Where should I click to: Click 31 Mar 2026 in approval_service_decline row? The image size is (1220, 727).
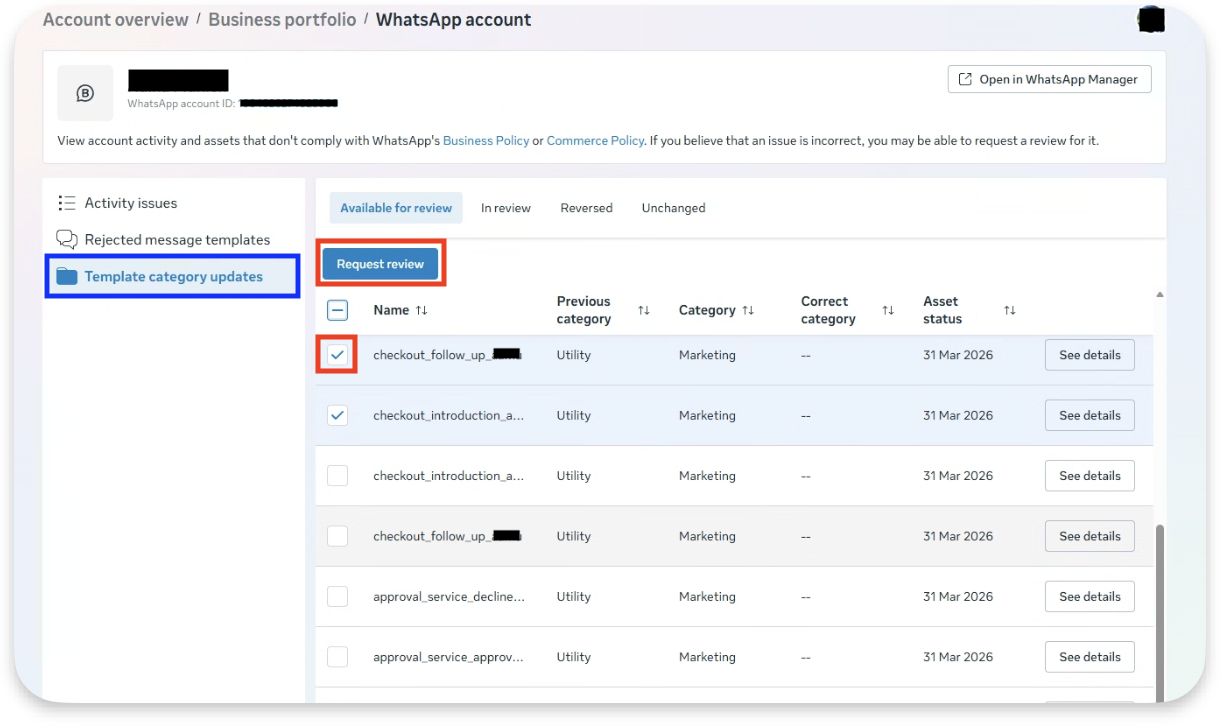[958, 596]
